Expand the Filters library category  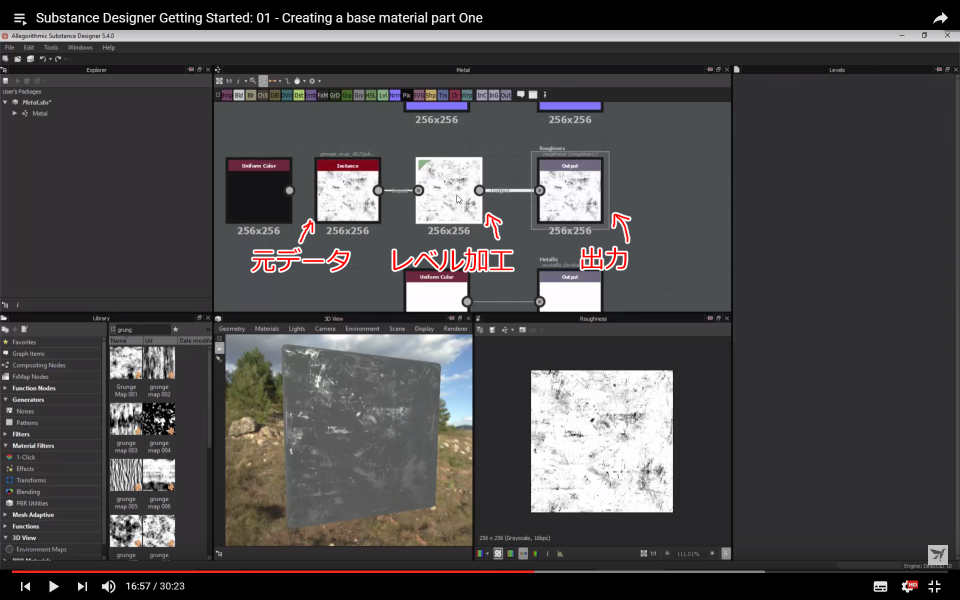tap(6, 434)
